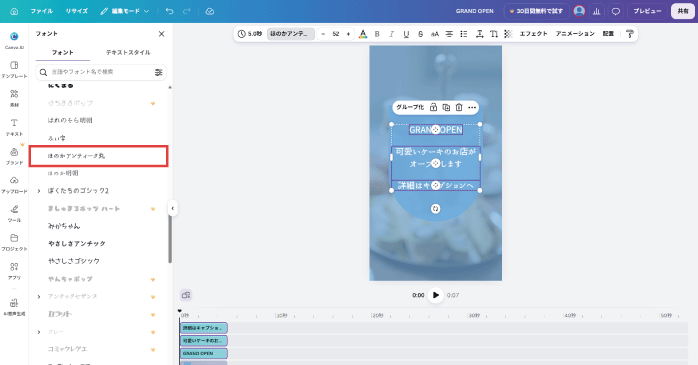The image size is (698, 365).
Task: Open the リサイズ menu
Action: [77, 11]
